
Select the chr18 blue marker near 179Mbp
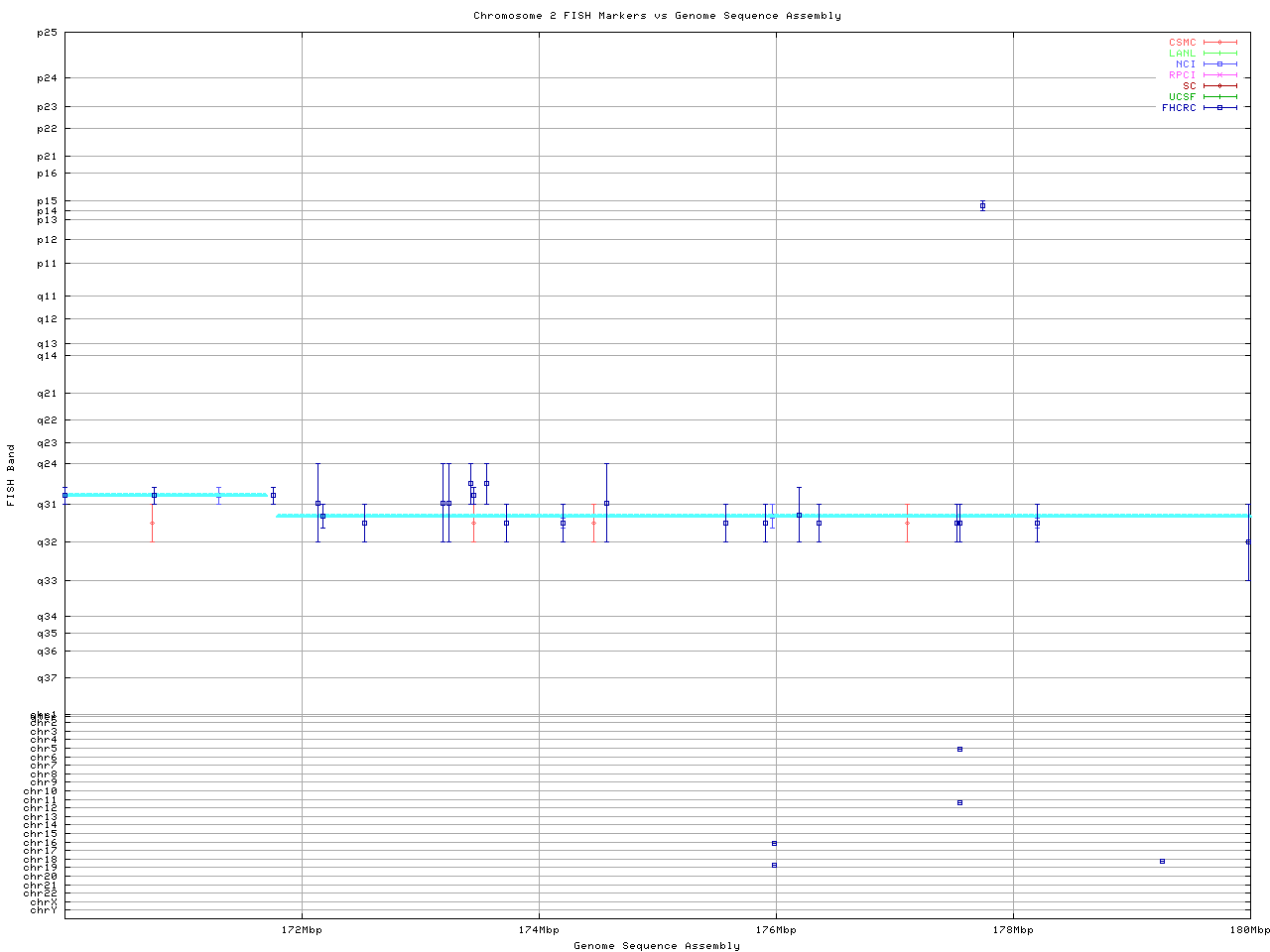coord(1162,861)
